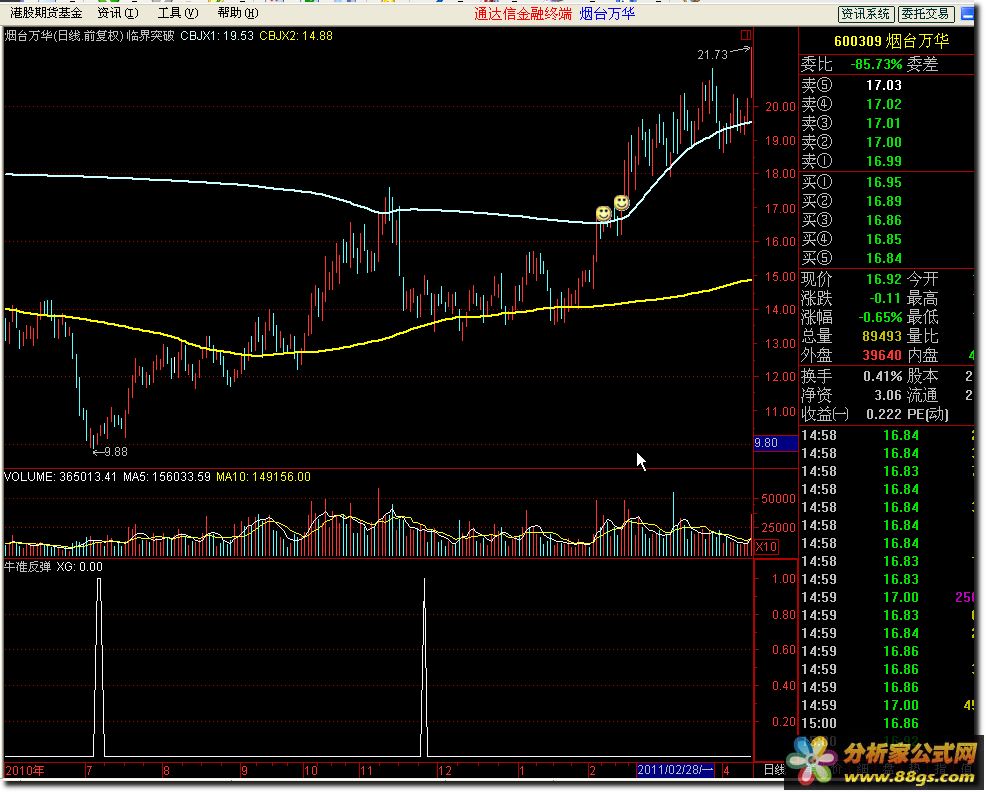Select the 2011/02/28/一 date marker
Image resolution: width=986 pixels, height=792 pixels.
coord(675,769)
